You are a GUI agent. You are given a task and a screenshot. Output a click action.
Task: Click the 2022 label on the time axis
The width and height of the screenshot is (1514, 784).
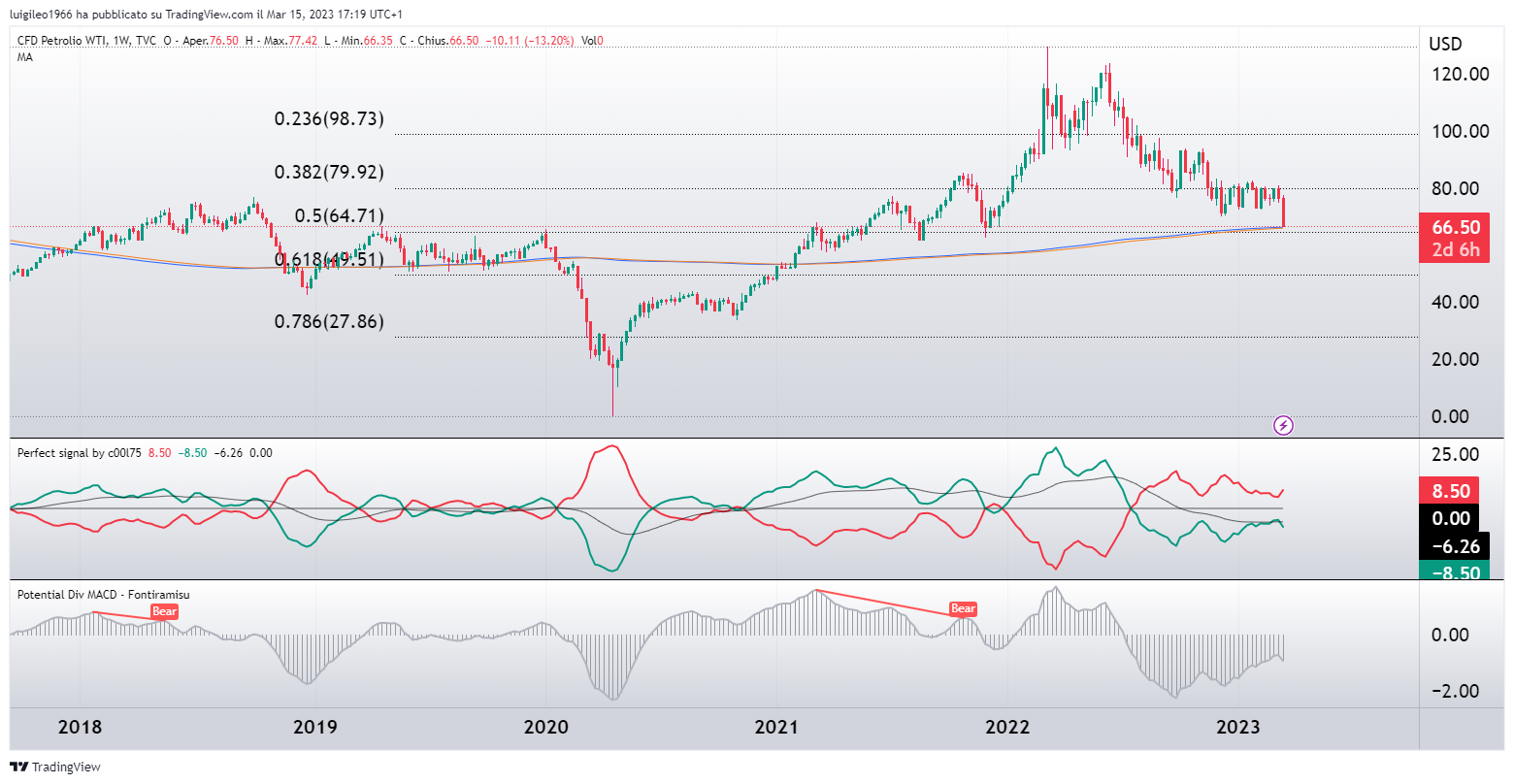1007,727
